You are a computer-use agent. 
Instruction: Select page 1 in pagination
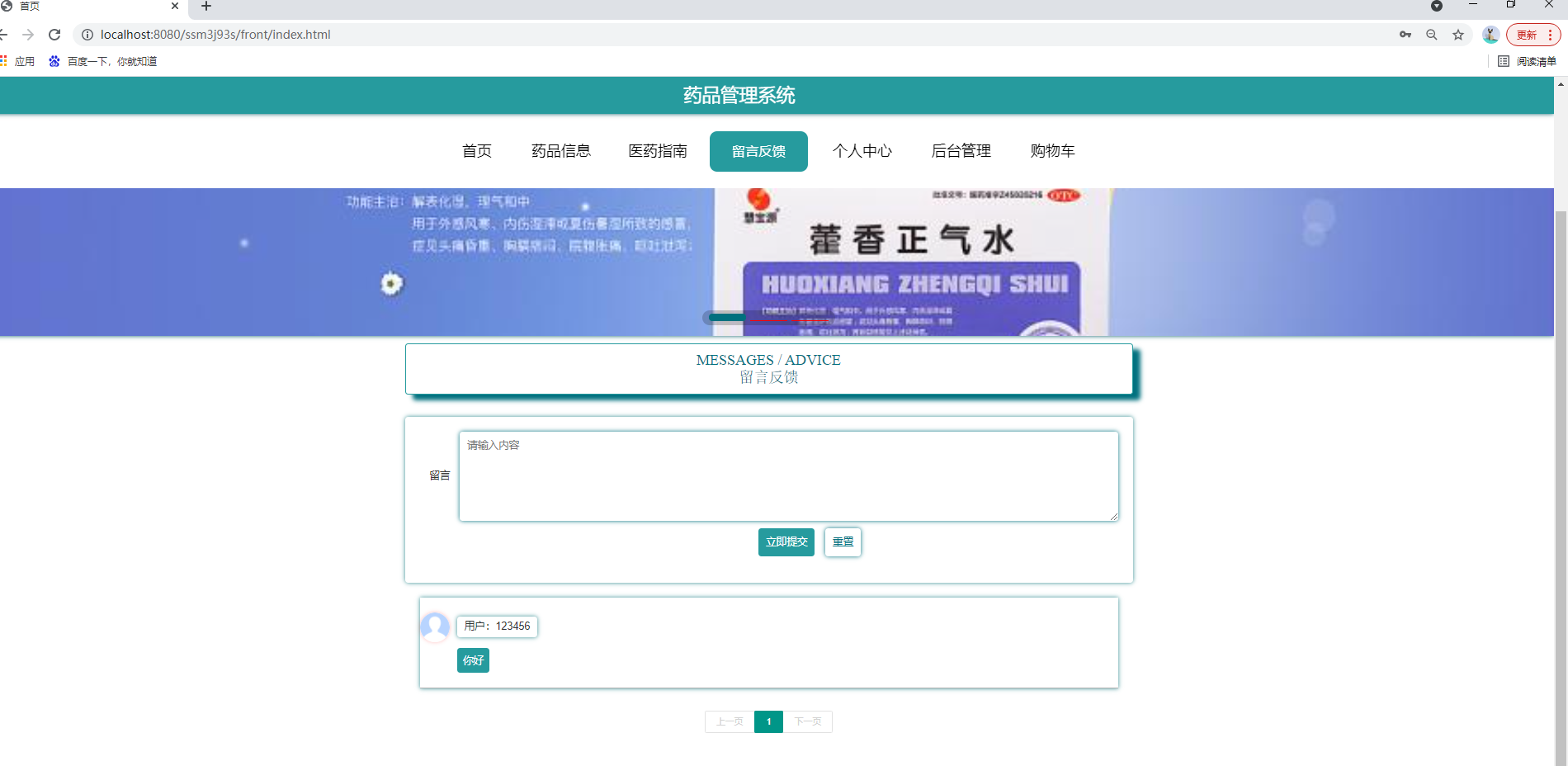click(768, 721)
